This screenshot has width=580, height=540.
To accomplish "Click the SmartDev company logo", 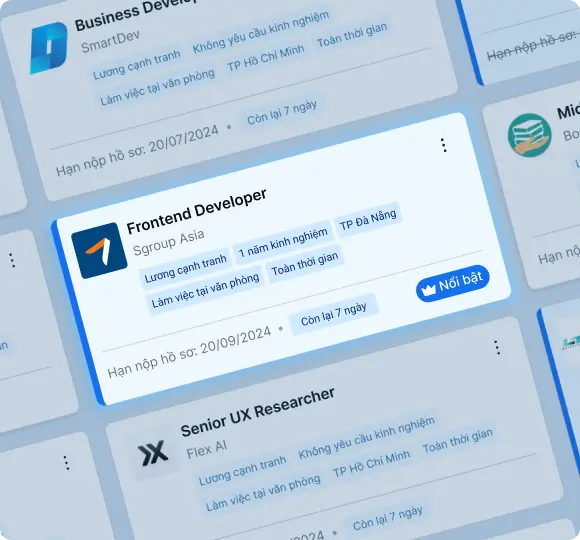I will click(x=48, y=48).
